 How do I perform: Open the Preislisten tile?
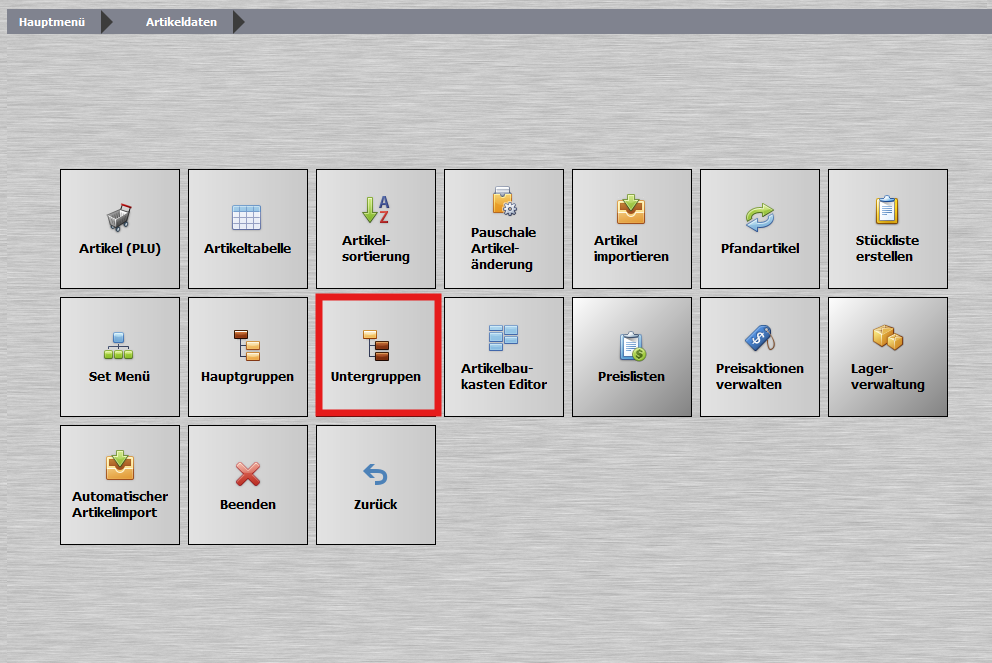(x=632, y=357)
